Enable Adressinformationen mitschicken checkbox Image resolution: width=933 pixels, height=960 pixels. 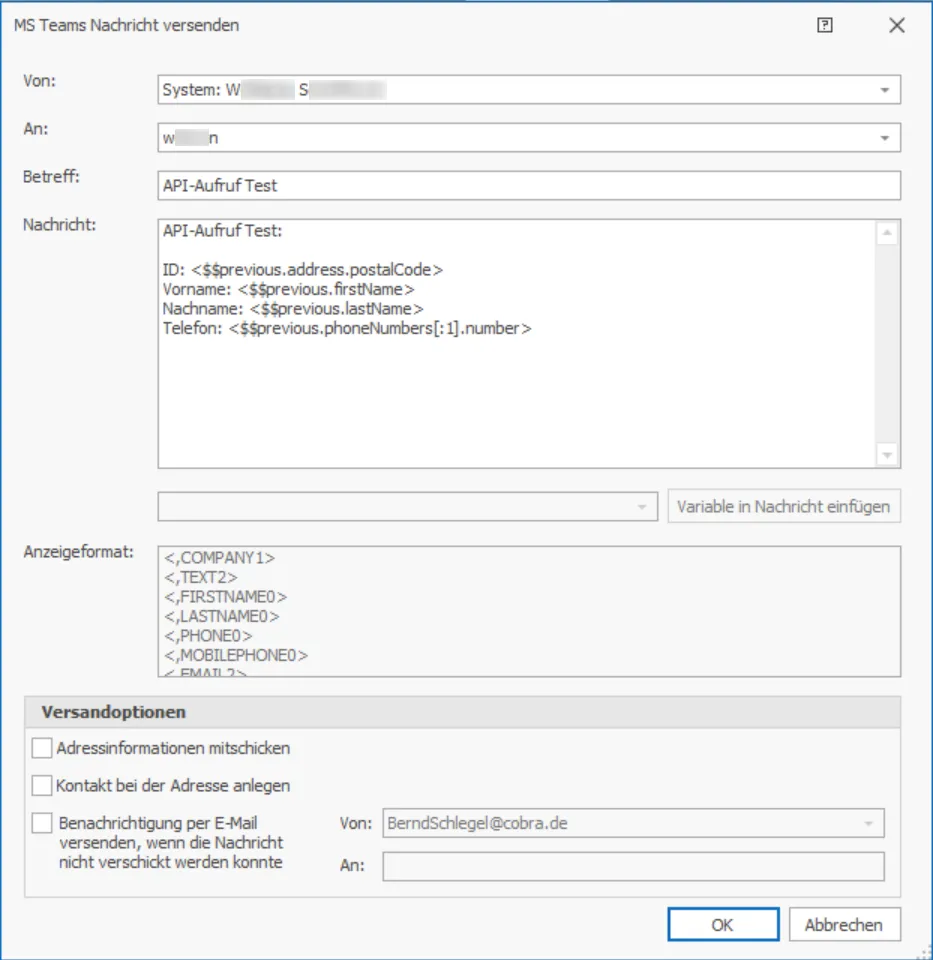tap(42, 748)
